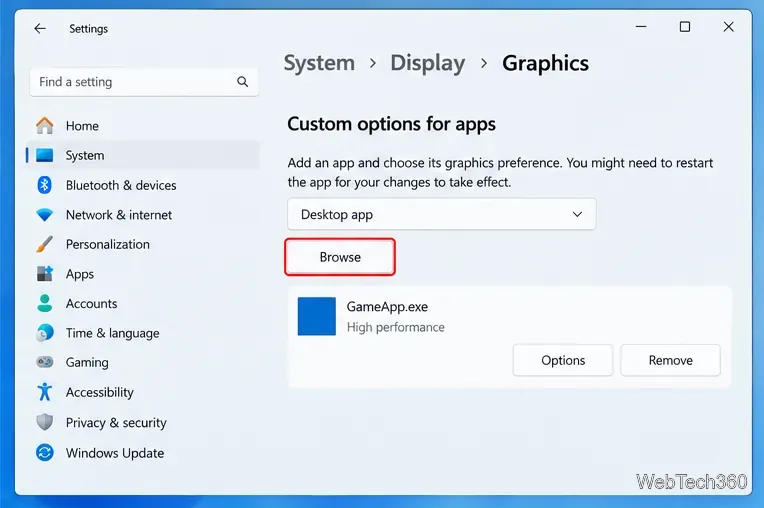Go to Network & internet
Viewport: 764px width, 508px height.
143,215
